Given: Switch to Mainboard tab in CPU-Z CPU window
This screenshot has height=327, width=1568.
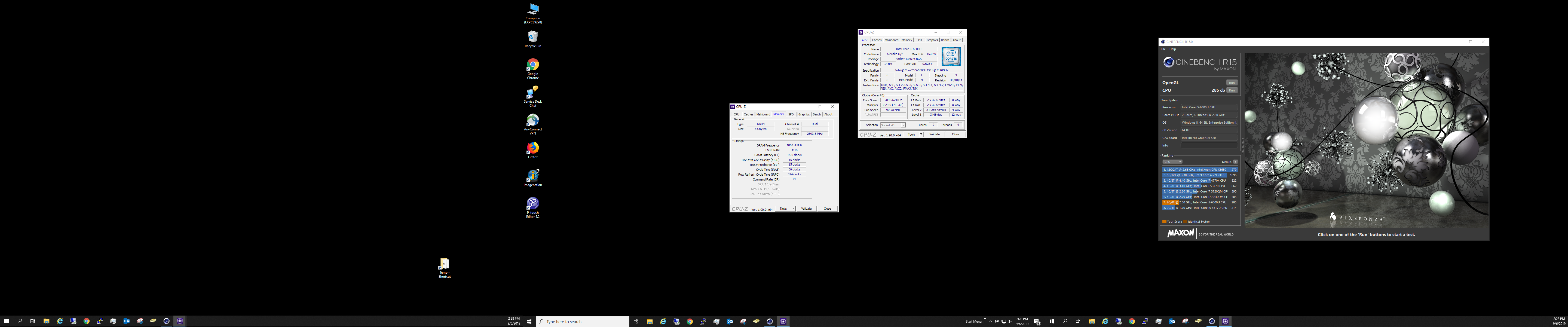Looking at the screenshot, I should tap(892, 40).
